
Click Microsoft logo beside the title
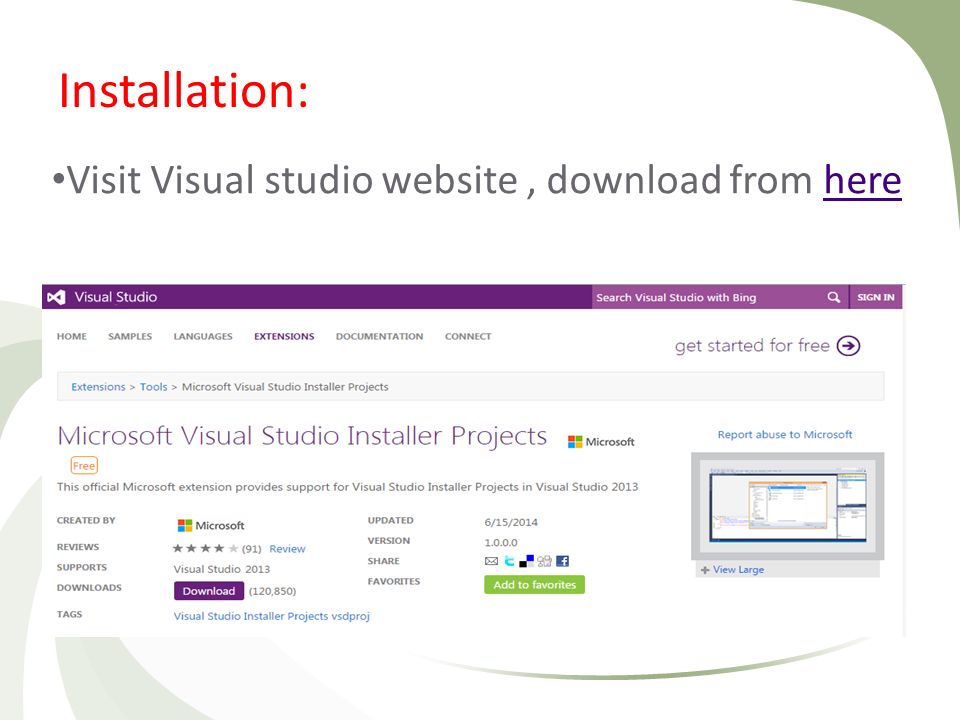tap(601, 442)
